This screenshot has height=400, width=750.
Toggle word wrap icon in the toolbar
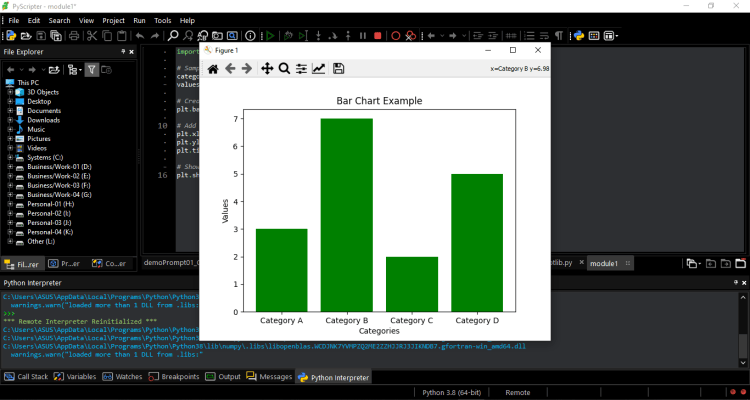coord(544,36)
